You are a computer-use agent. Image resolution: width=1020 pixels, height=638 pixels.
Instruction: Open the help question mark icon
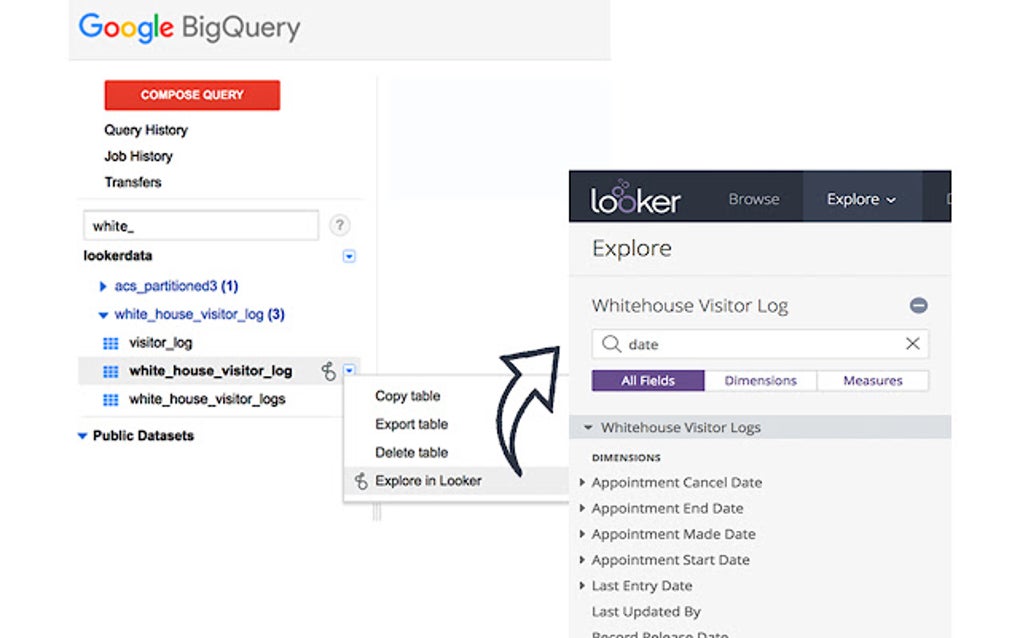(x=340, y=225)
